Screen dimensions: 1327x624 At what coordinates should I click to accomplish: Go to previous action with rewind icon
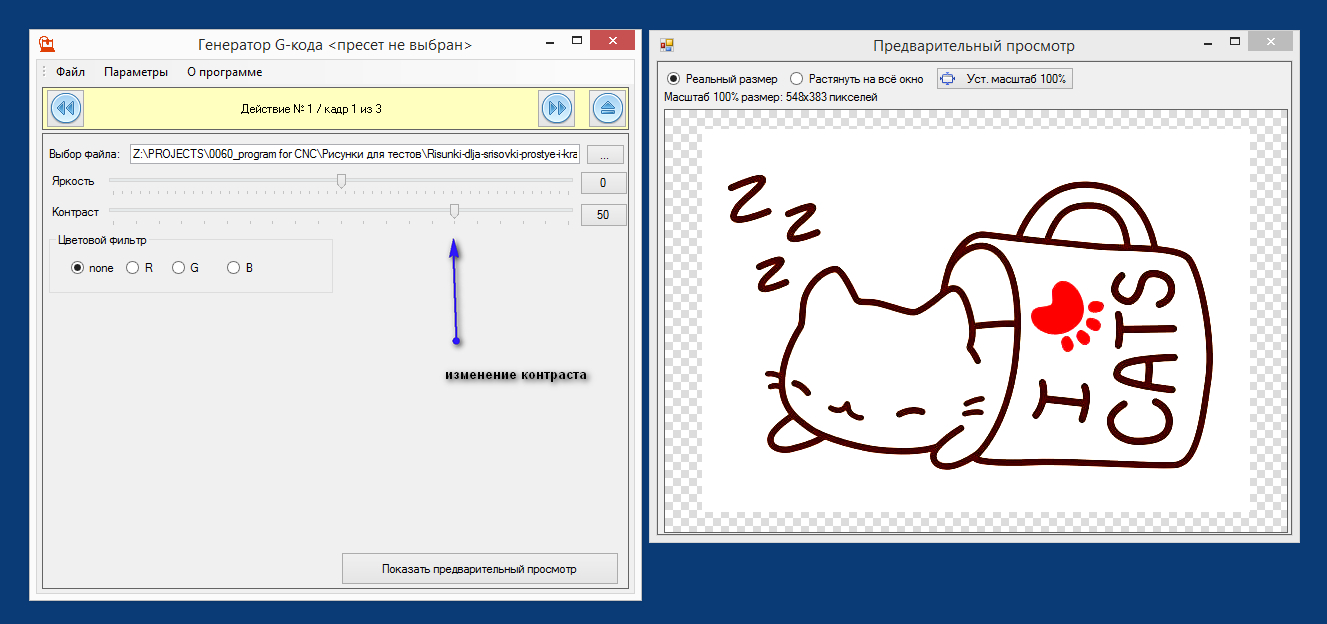65,108
